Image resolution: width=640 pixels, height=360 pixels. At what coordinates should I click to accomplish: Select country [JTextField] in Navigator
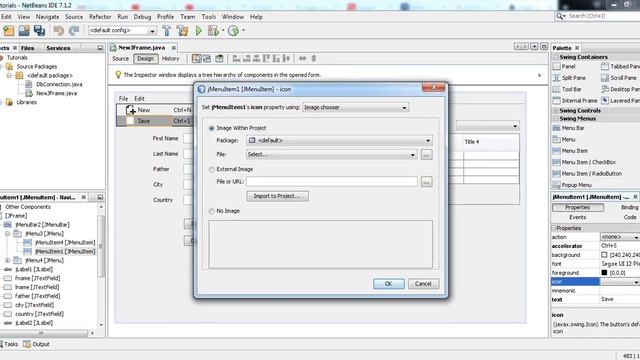[x=39, y=314]
